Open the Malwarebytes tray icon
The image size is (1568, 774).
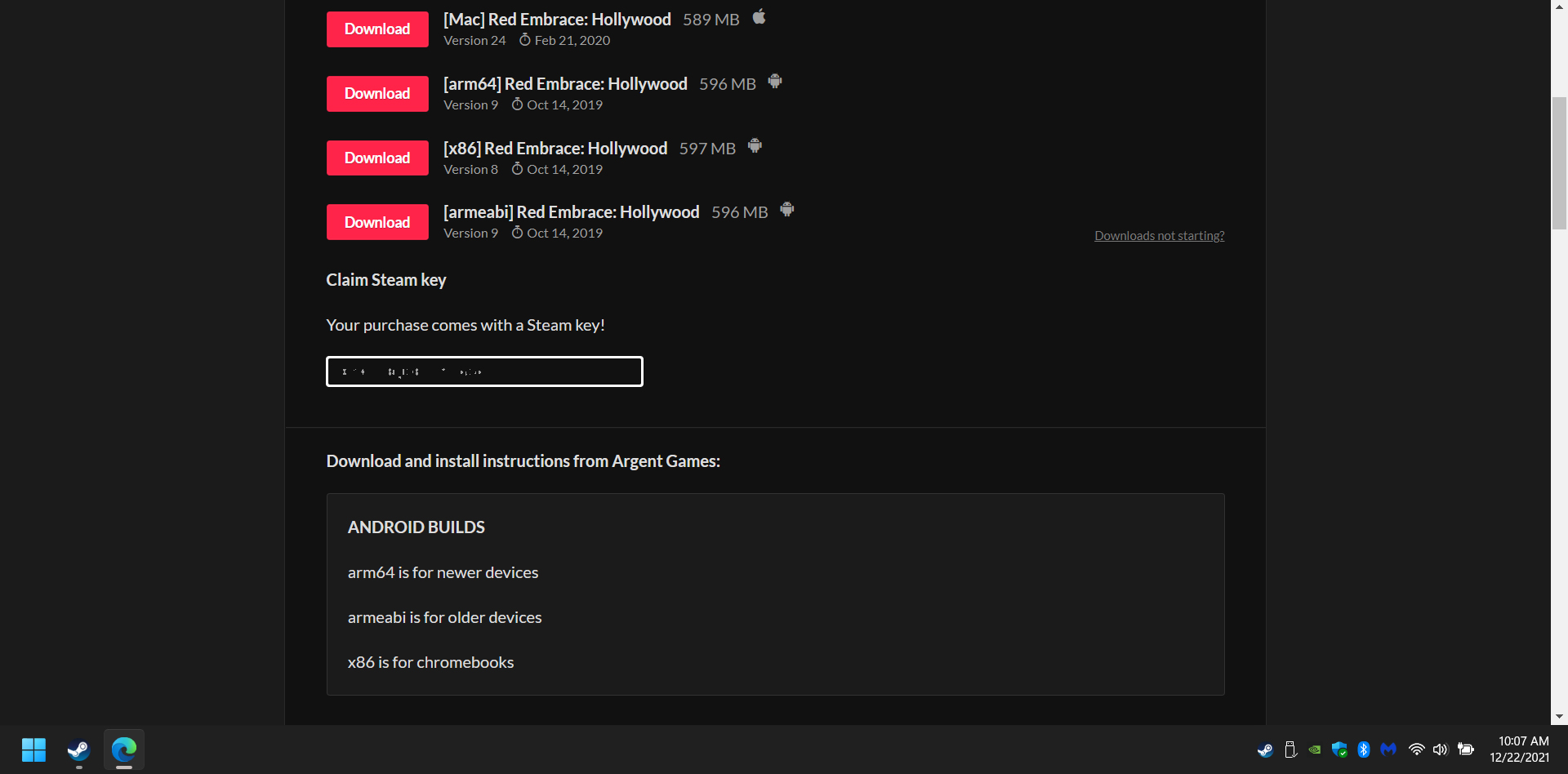point(1388,749)
